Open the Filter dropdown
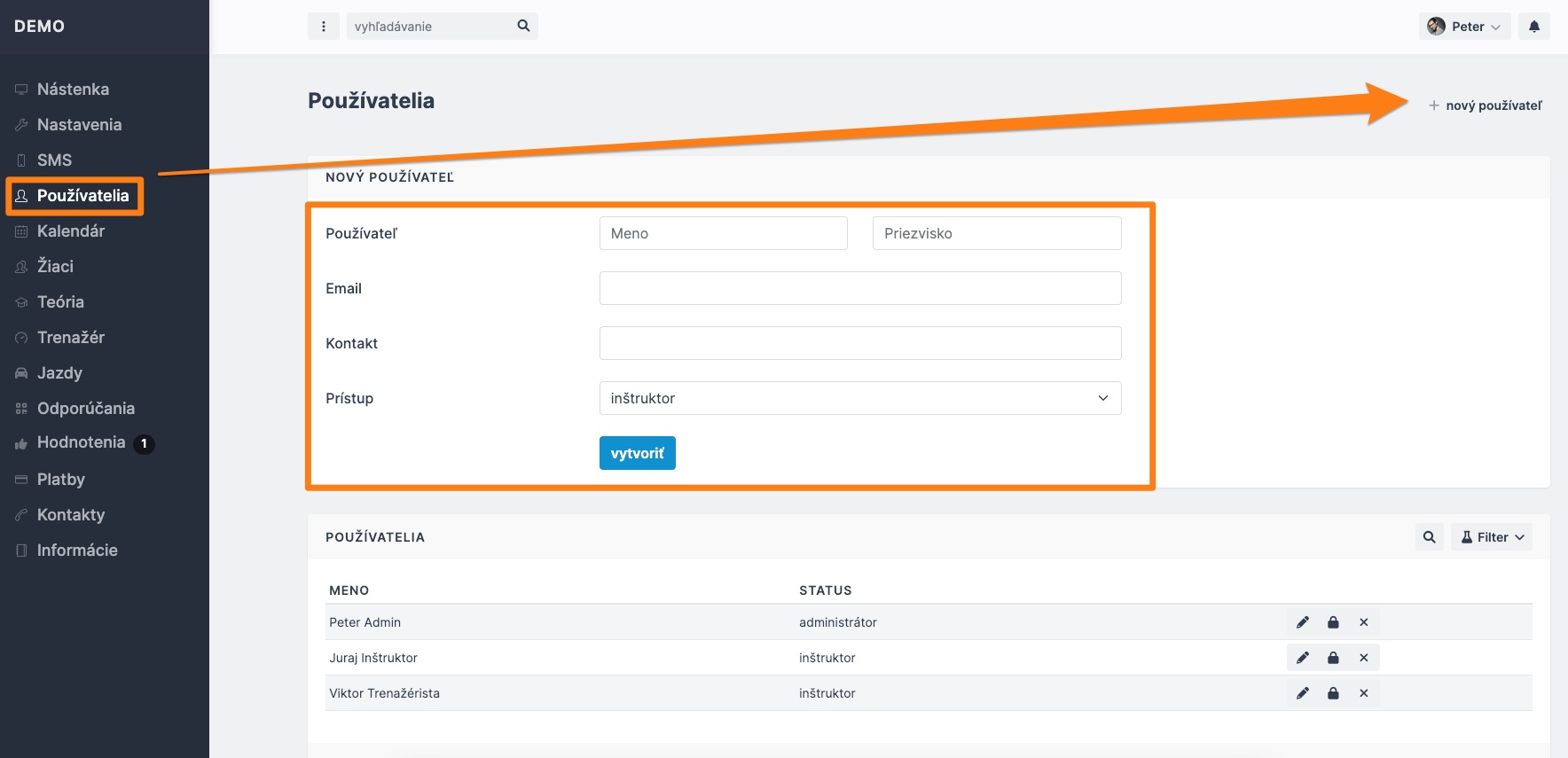This screenshot has height=758, width=1568. point(1492,537)
